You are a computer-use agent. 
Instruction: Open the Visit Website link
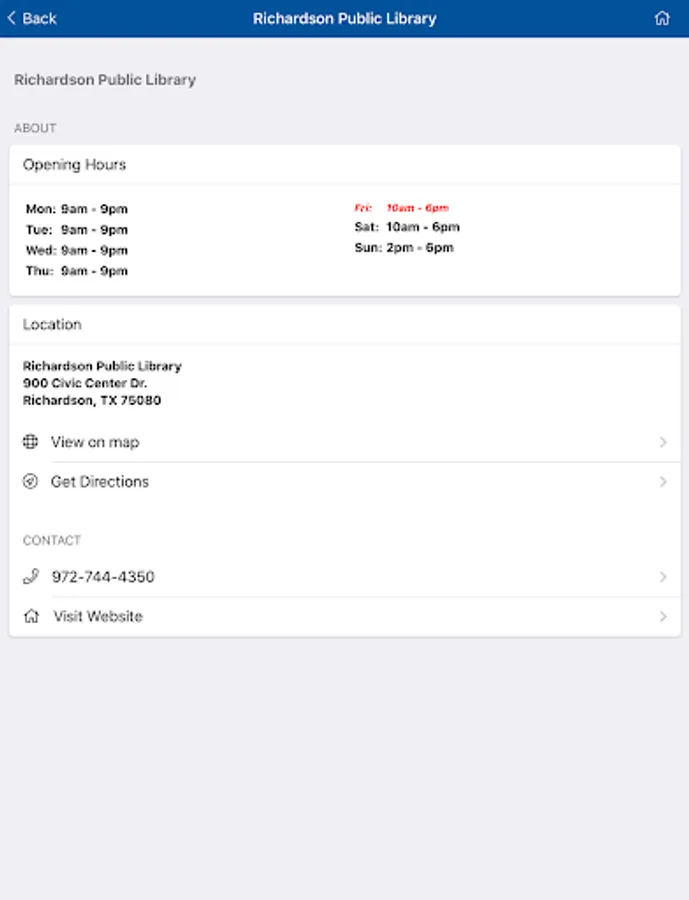[98, 616]
